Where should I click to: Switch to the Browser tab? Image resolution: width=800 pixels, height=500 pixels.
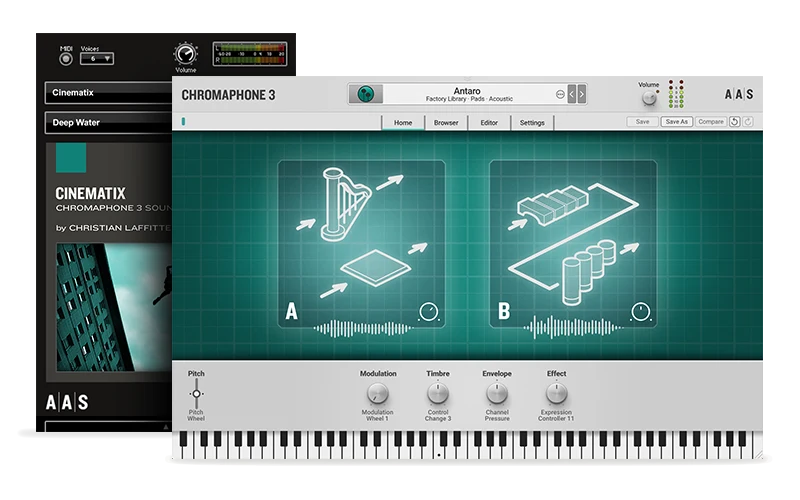click(x=446, y=122)
